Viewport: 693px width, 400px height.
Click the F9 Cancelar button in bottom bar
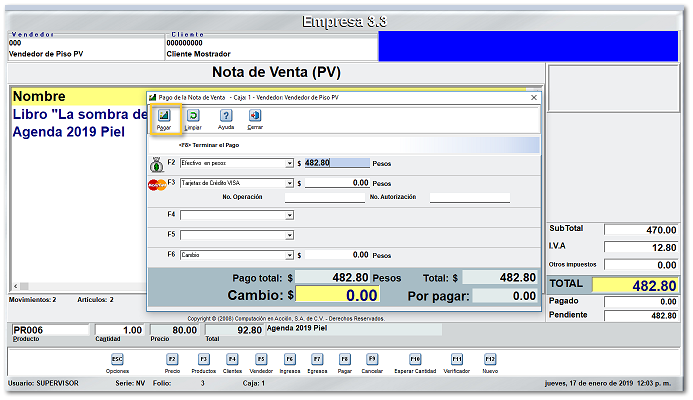coord(372,358)
